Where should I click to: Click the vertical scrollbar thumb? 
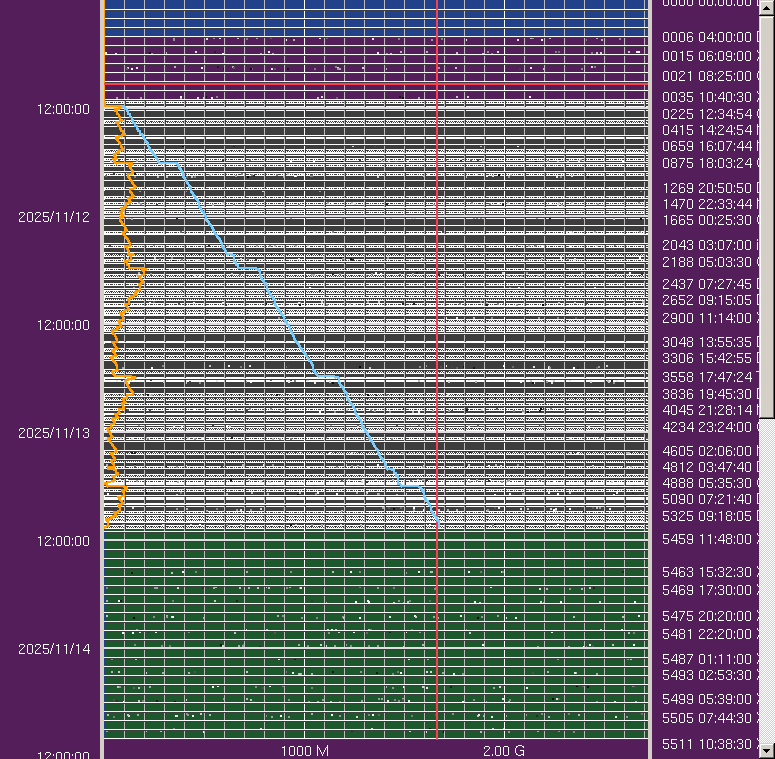[767, 215]
